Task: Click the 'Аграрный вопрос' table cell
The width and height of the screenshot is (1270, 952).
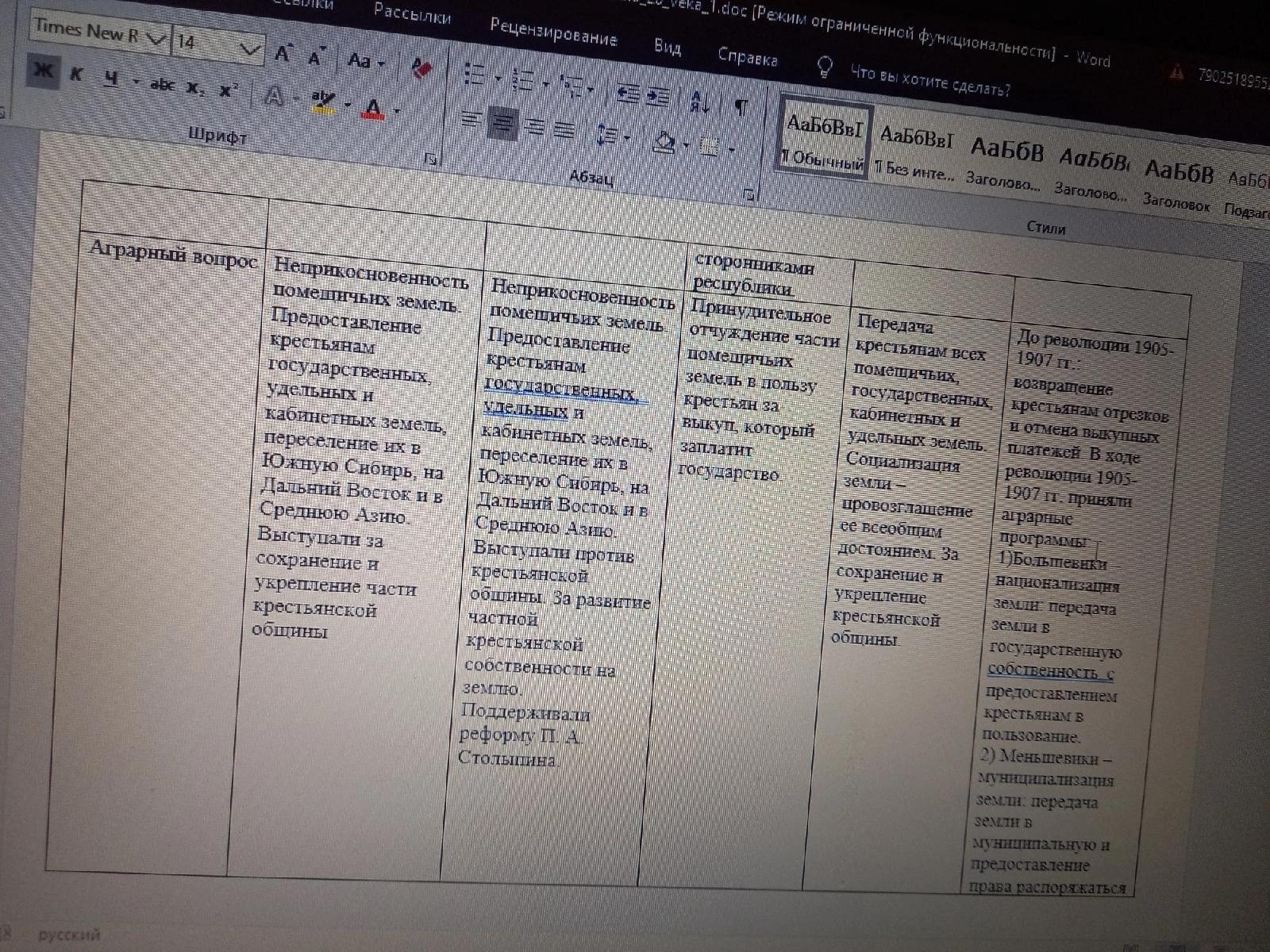Action: pyautogui.click(x=173, y=254)
